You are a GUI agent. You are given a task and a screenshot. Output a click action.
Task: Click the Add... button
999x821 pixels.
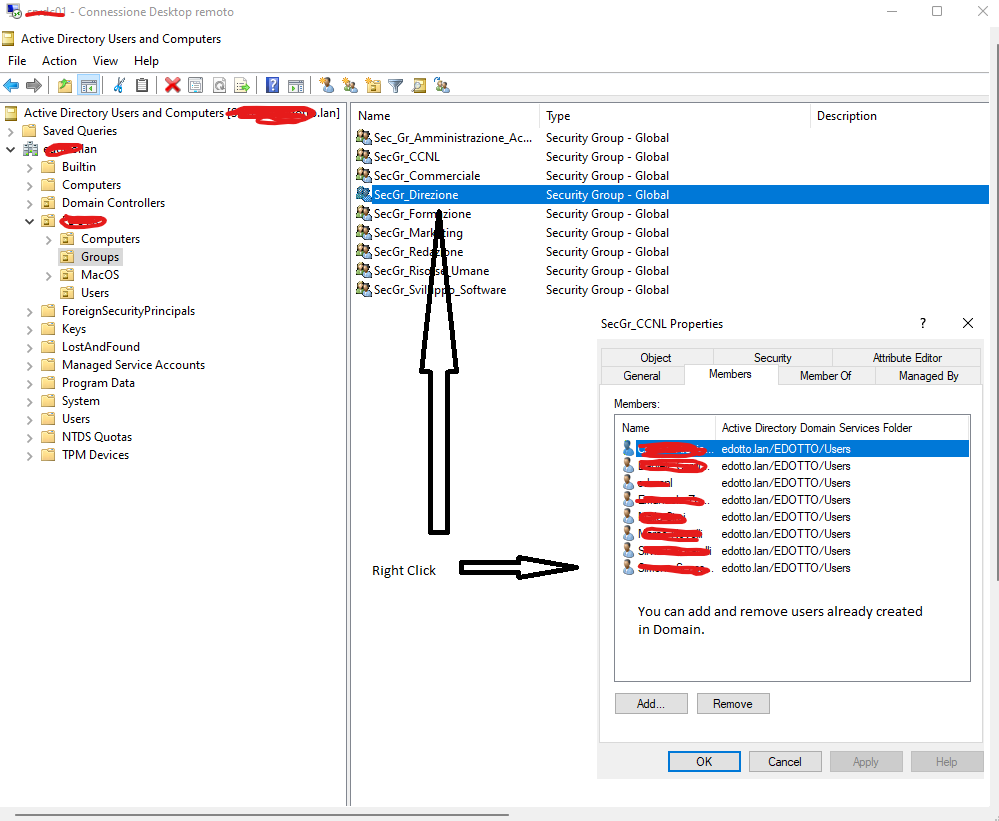(650, 704)
